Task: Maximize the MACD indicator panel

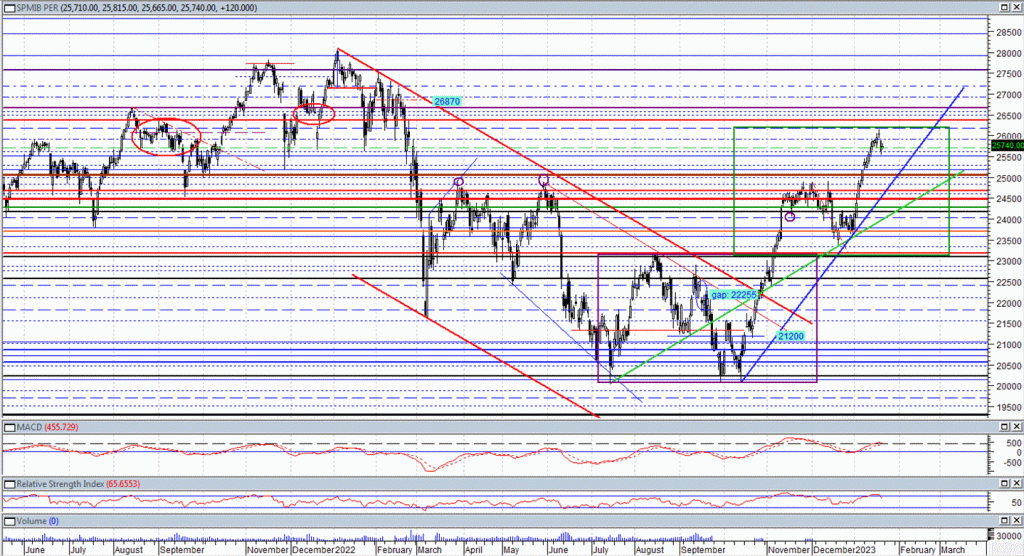Action: click(1005, 427)
